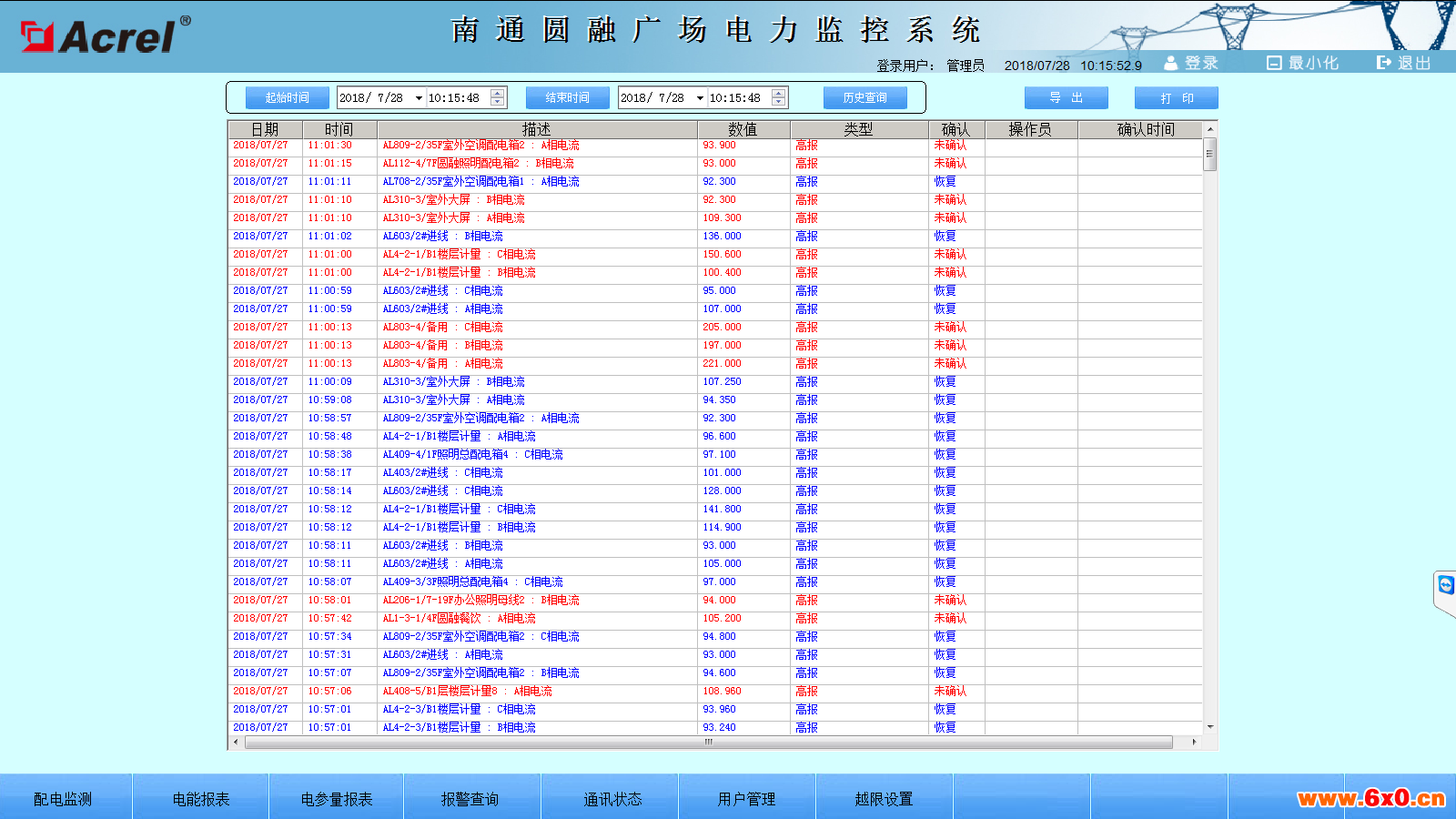Click the Acrel logo
This screenshot has height=819, width=1456.
pyautogui.click(x=106, y=35)
